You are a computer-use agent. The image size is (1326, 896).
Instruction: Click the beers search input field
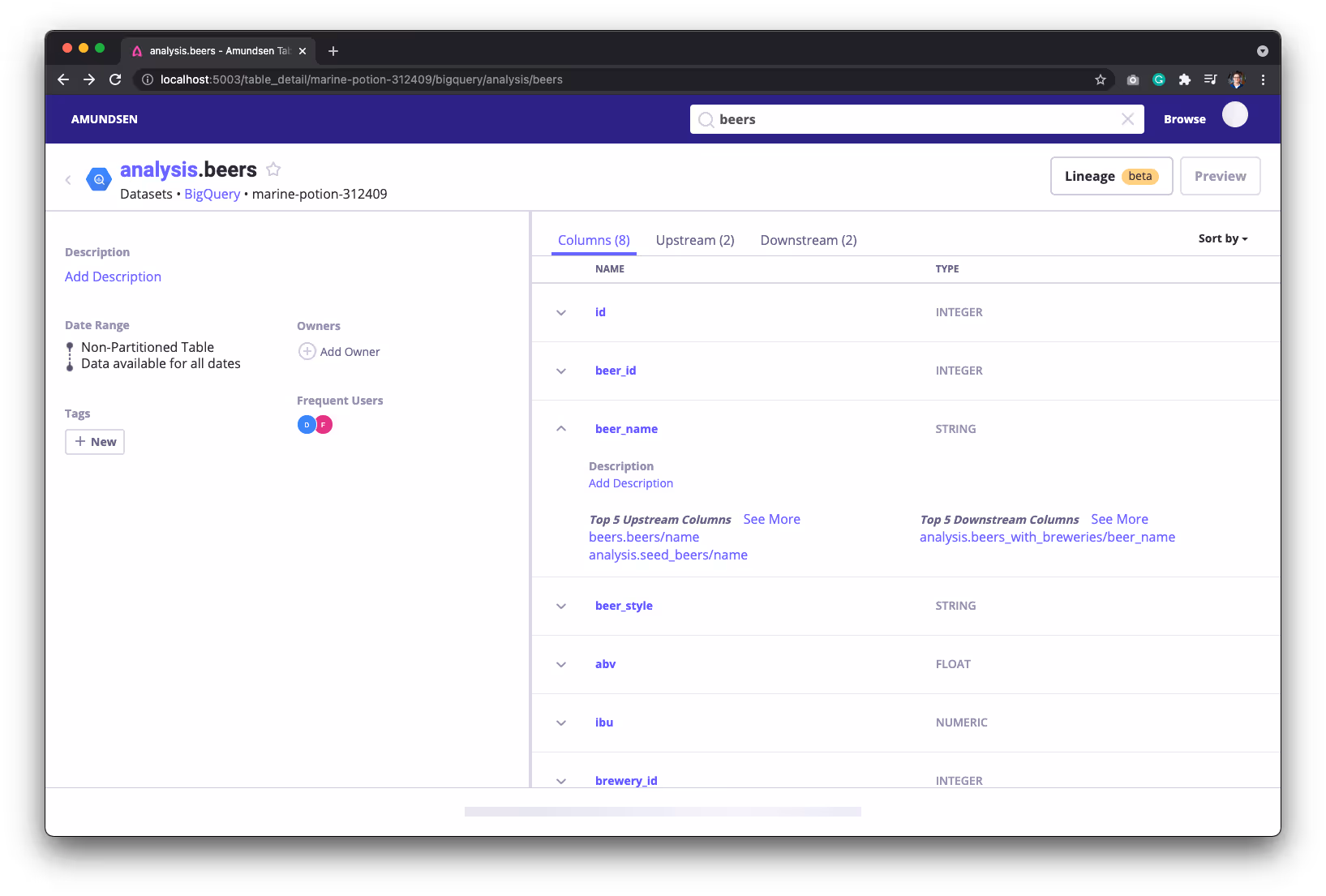point(916,119)
